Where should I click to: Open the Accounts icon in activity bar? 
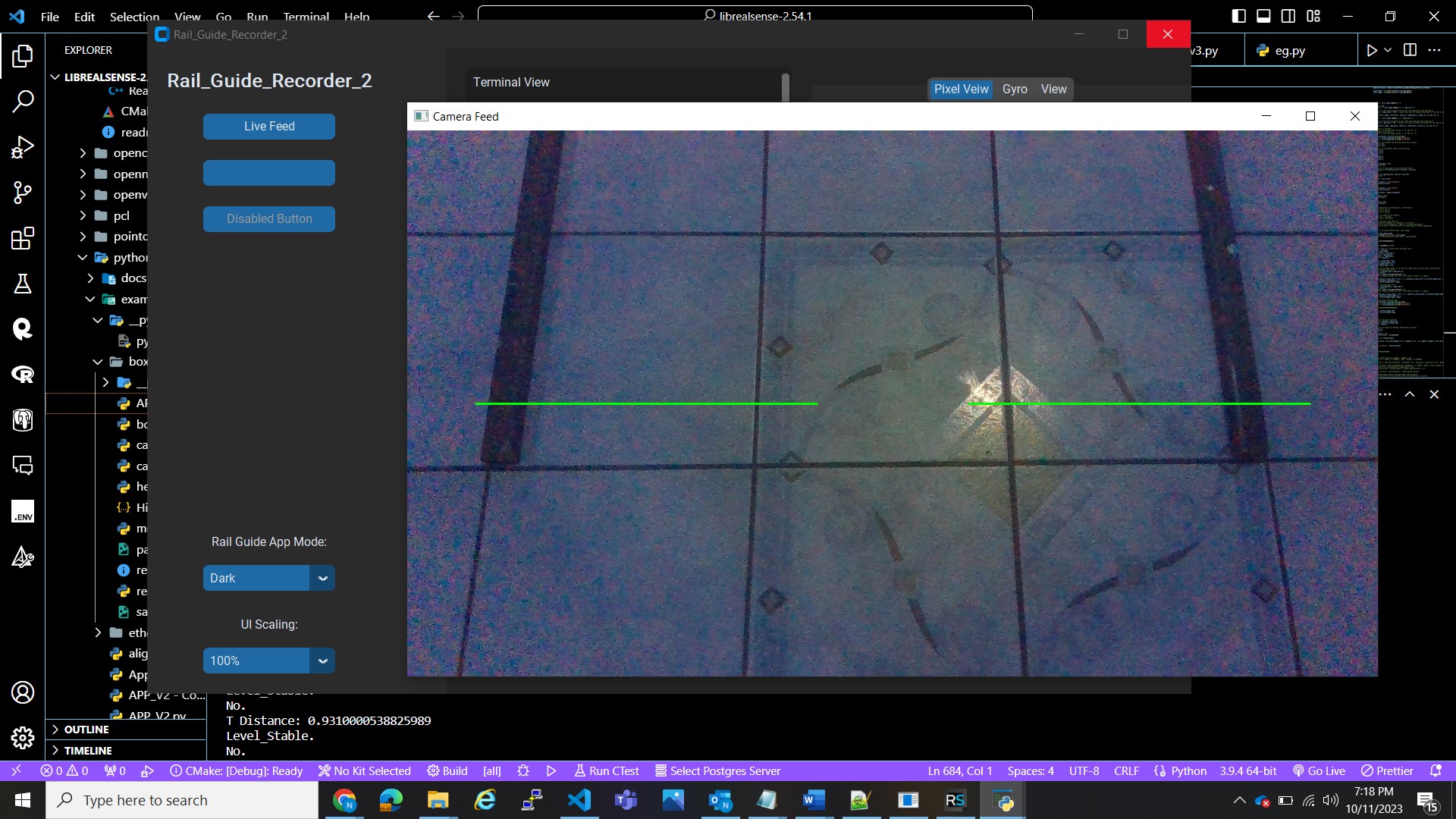coord(23,692)
